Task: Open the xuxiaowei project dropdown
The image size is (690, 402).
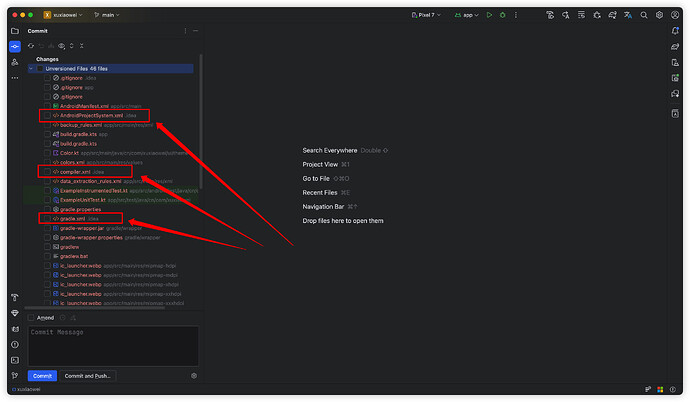Action: point(67,15)
